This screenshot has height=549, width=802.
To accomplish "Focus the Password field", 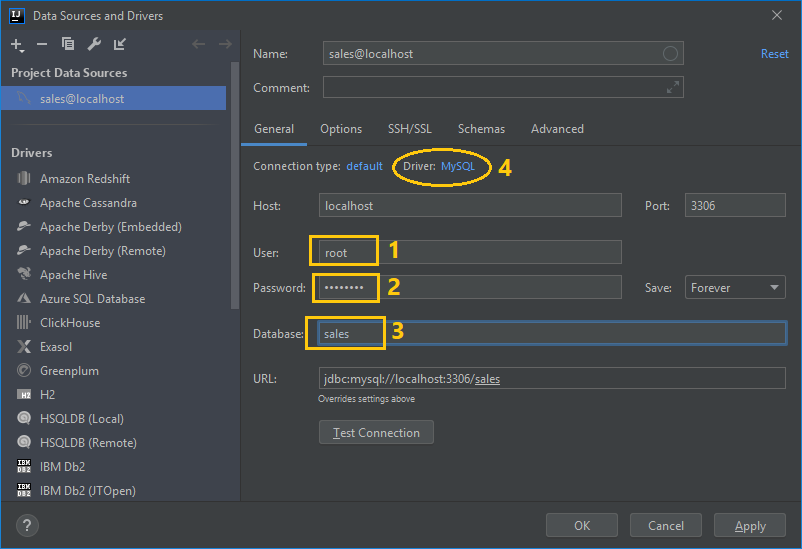I will pos(470,288).
